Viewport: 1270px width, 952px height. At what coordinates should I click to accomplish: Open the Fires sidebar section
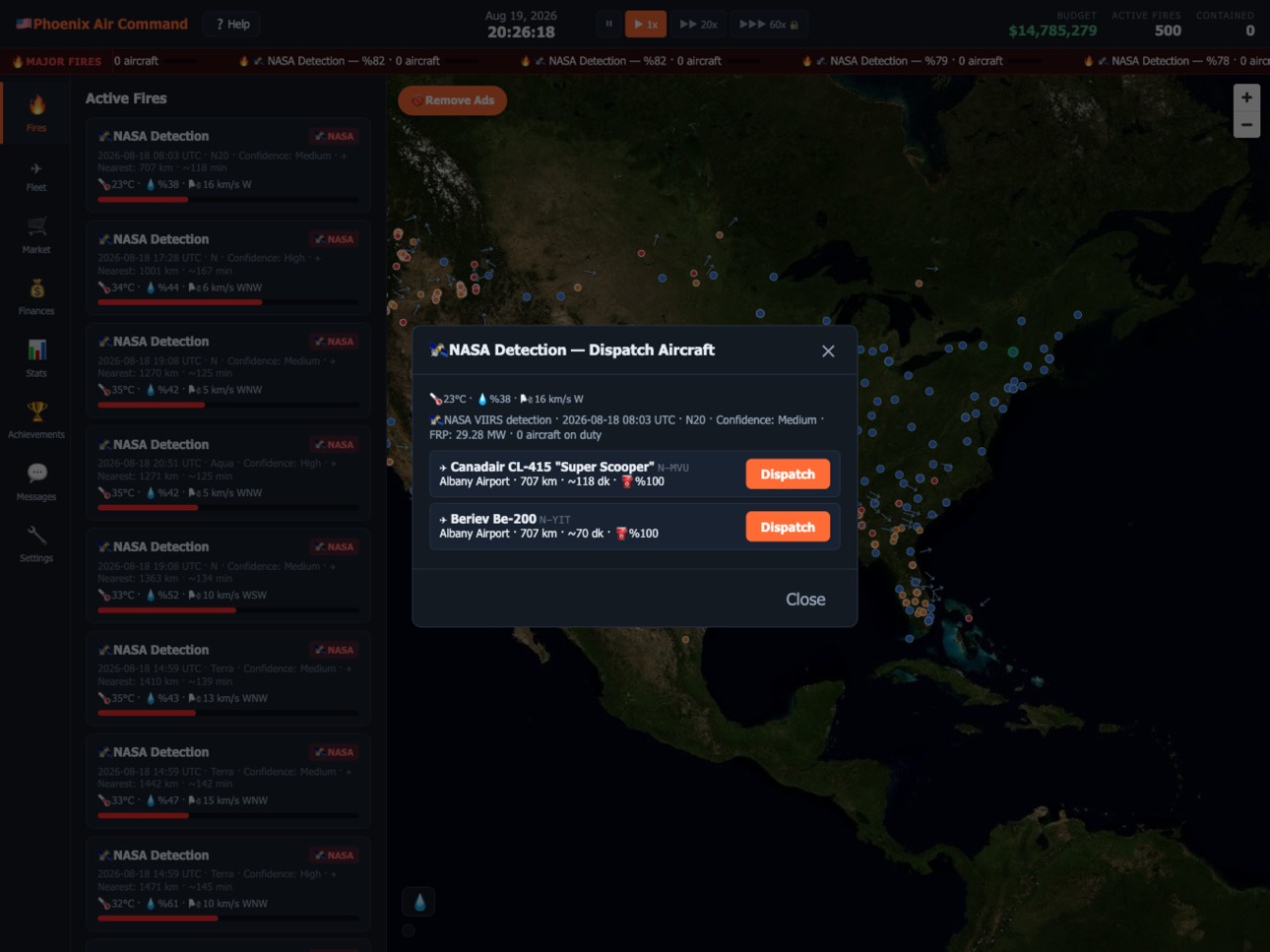coord(36,112)
